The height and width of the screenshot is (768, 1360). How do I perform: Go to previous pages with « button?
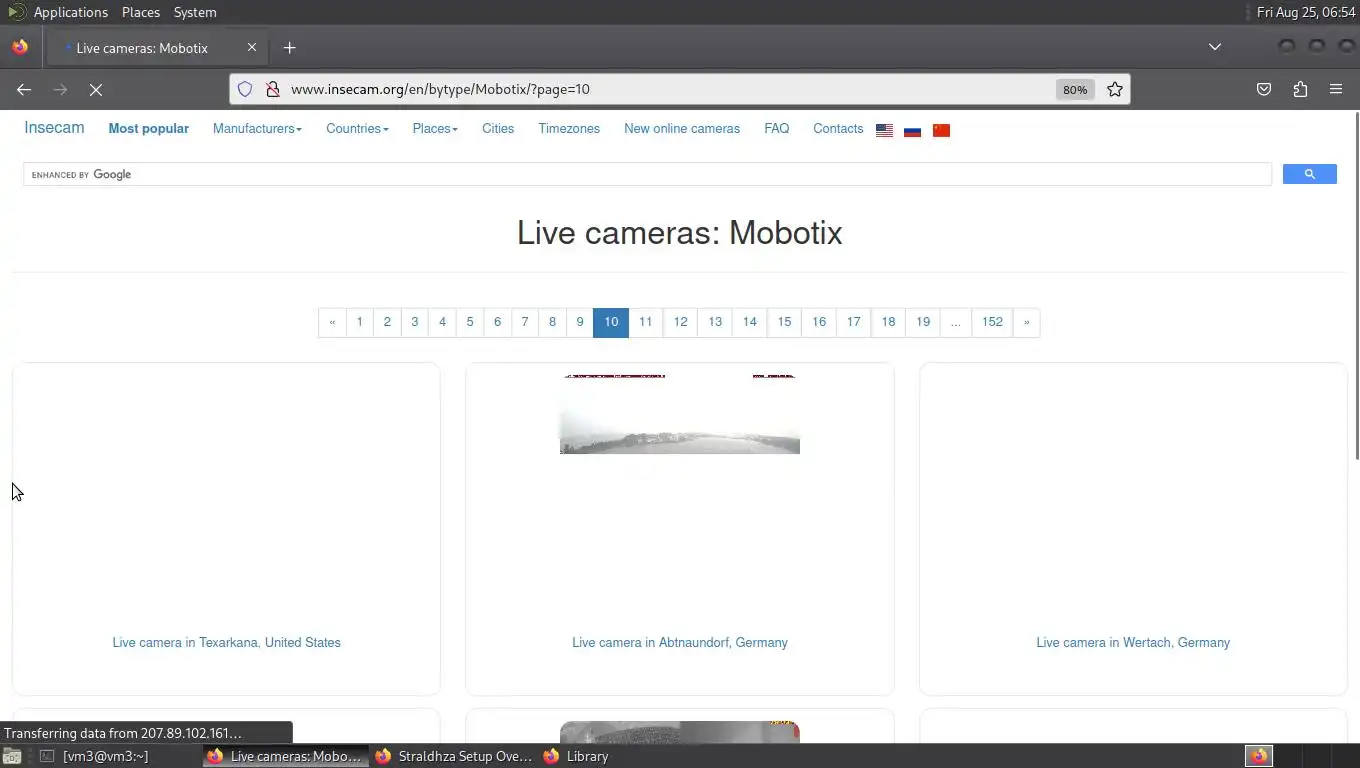[x=332, y=322]
